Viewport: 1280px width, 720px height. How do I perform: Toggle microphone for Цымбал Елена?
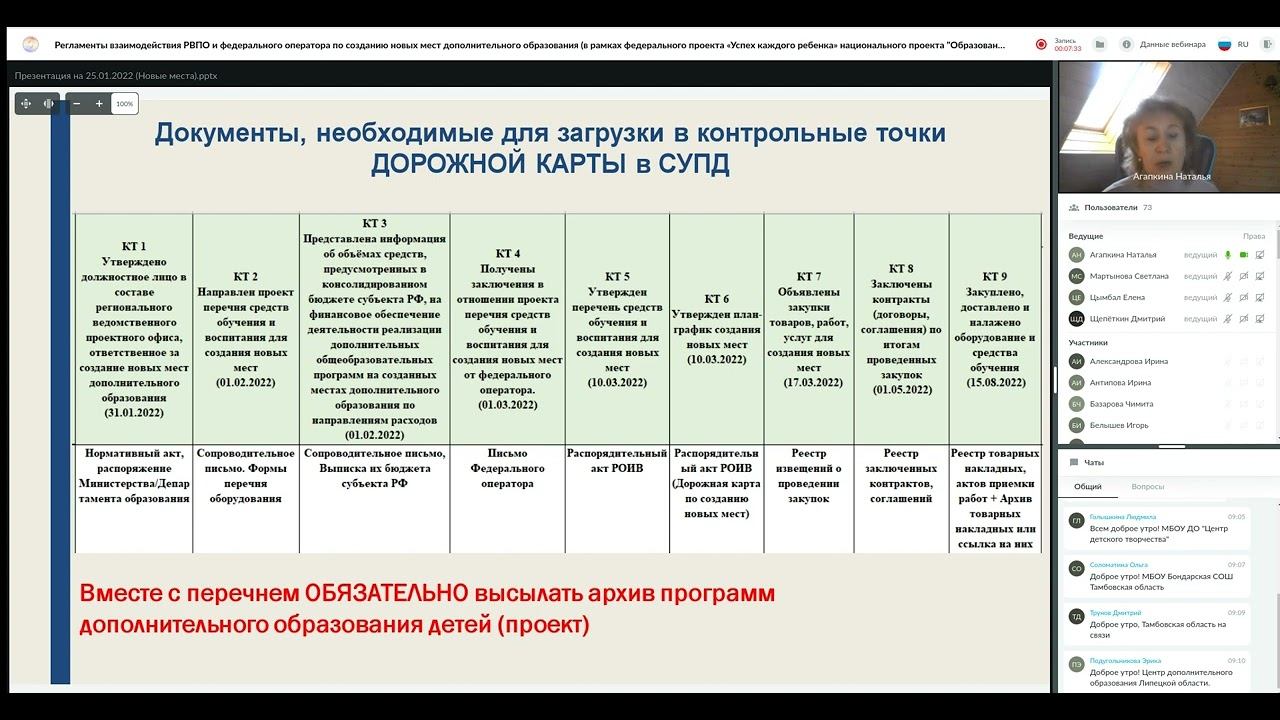(1228, 297)
